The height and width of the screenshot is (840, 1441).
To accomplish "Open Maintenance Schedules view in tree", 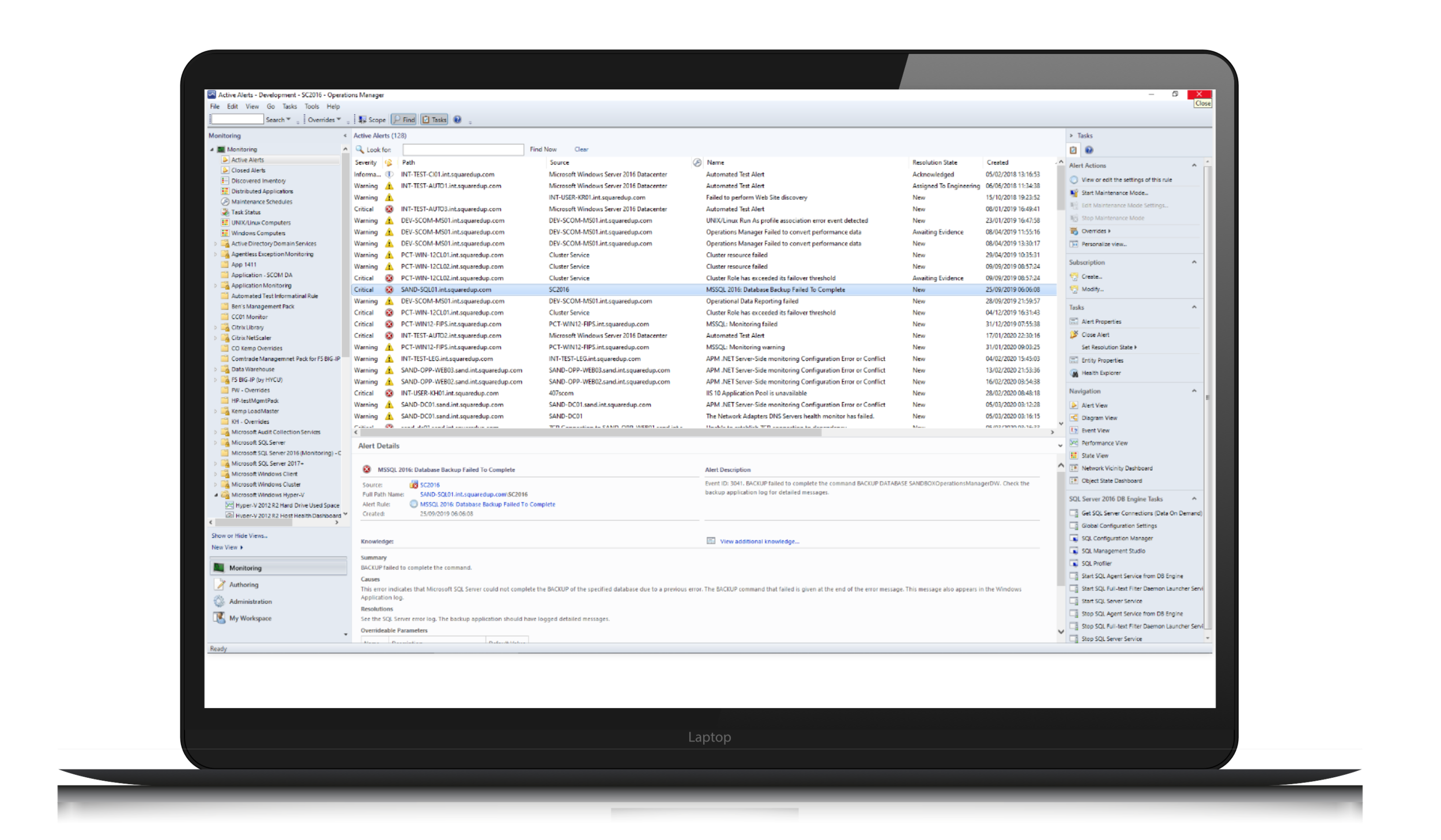I will coord(262,202).
